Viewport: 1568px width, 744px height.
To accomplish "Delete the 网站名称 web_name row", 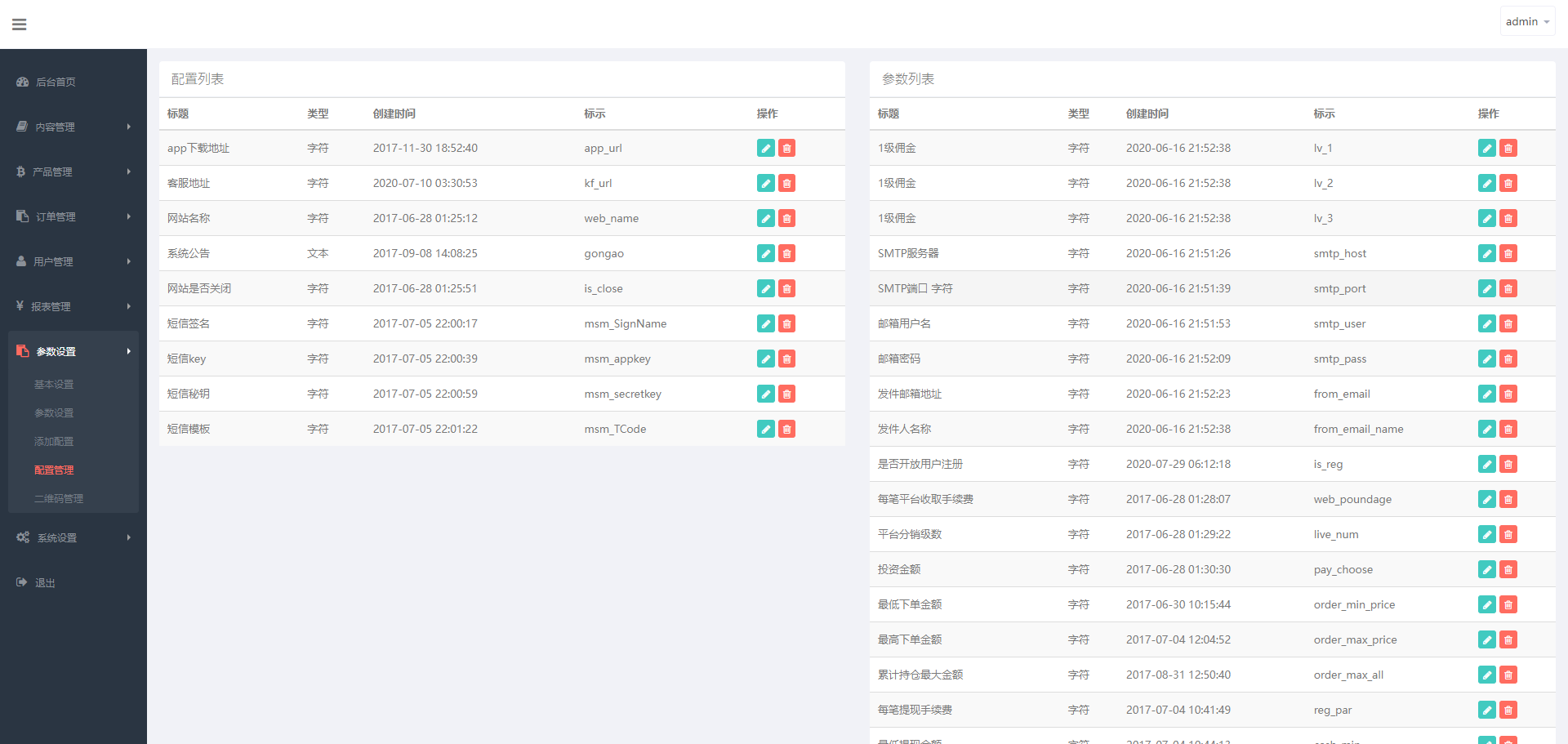I will pyautogui.click(x=786, y=218).
